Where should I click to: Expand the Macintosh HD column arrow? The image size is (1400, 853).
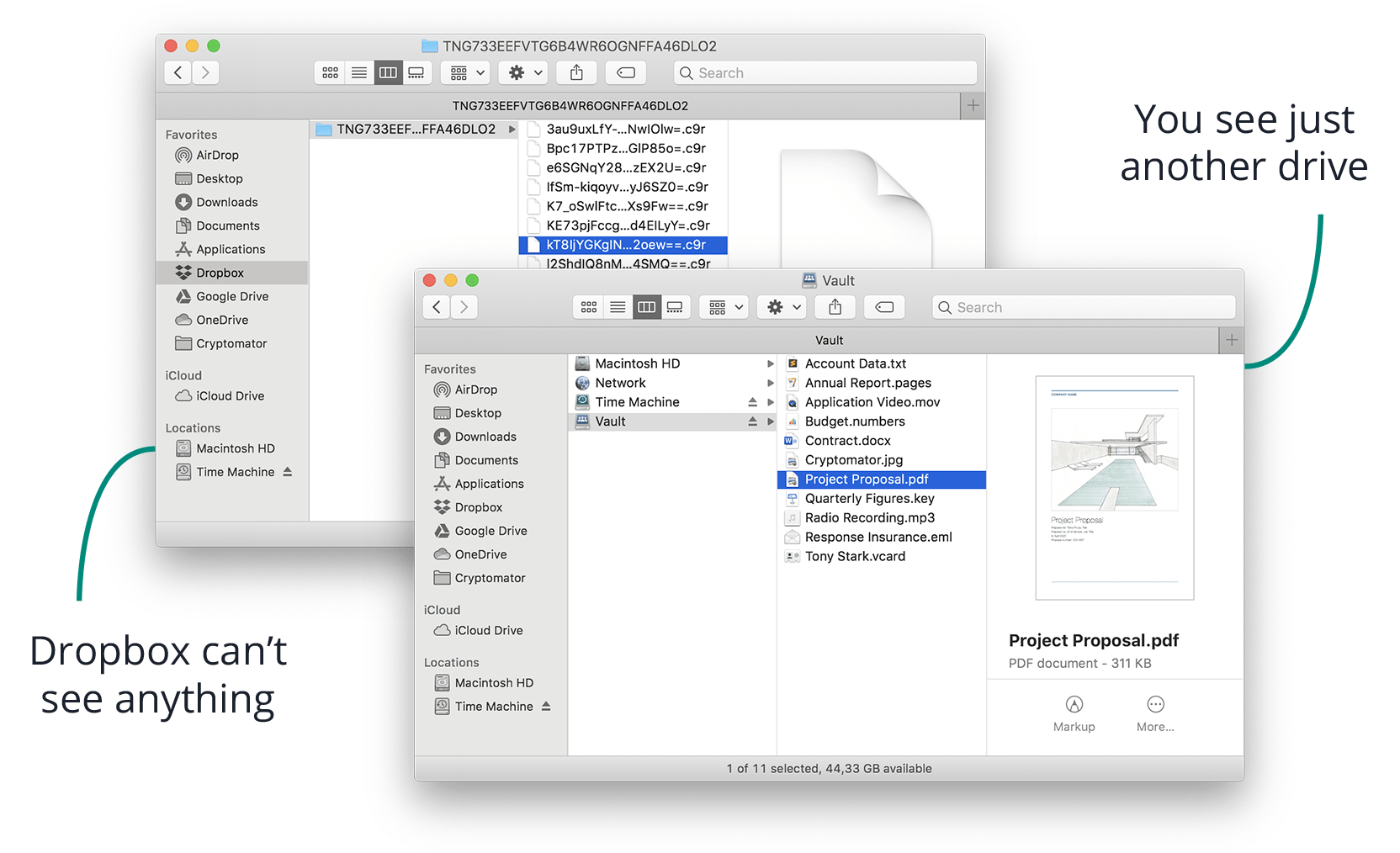coord(770,364)
